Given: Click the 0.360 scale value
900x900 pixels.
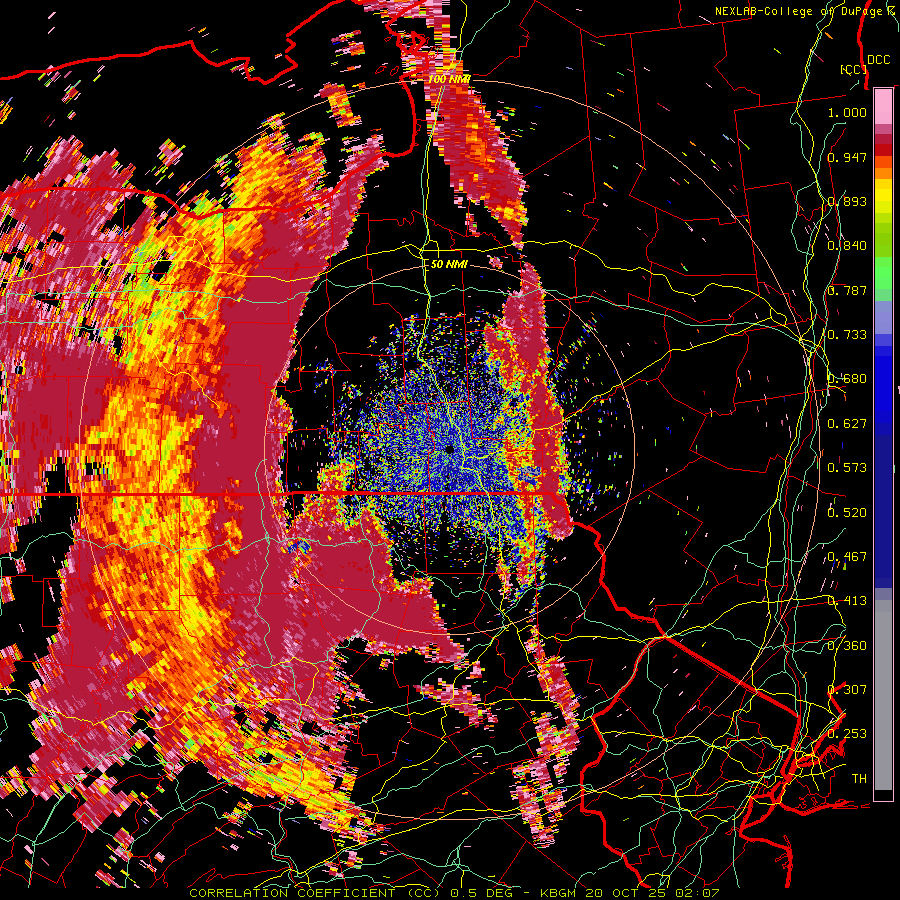Looking at the screenshot, I should [847, 645].
